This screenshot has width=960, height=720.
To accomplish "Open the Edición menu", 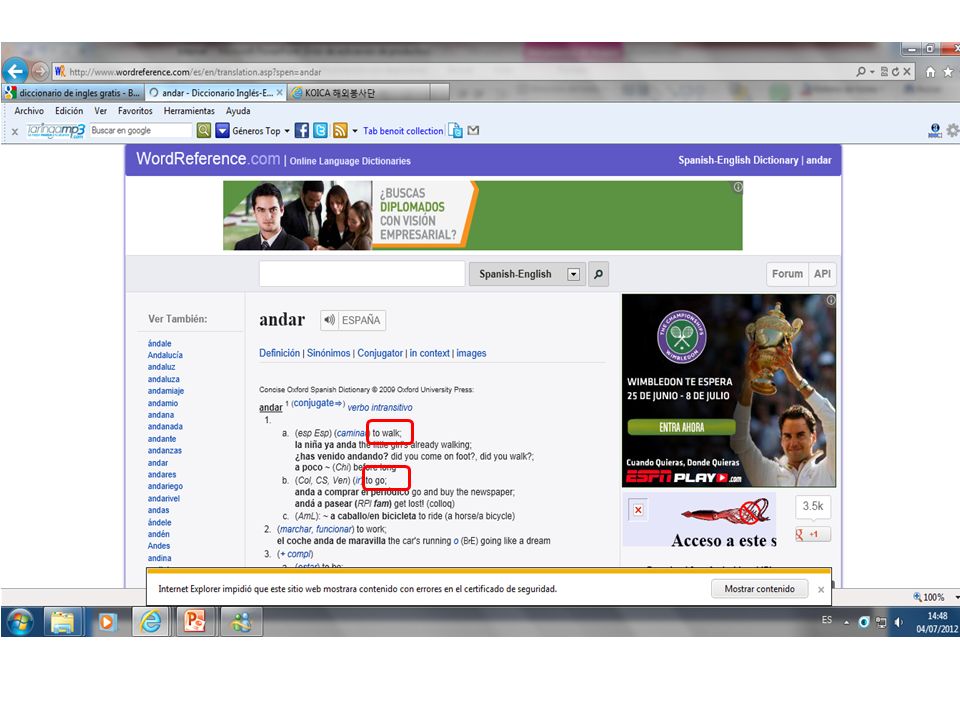I will click(69, 111).
